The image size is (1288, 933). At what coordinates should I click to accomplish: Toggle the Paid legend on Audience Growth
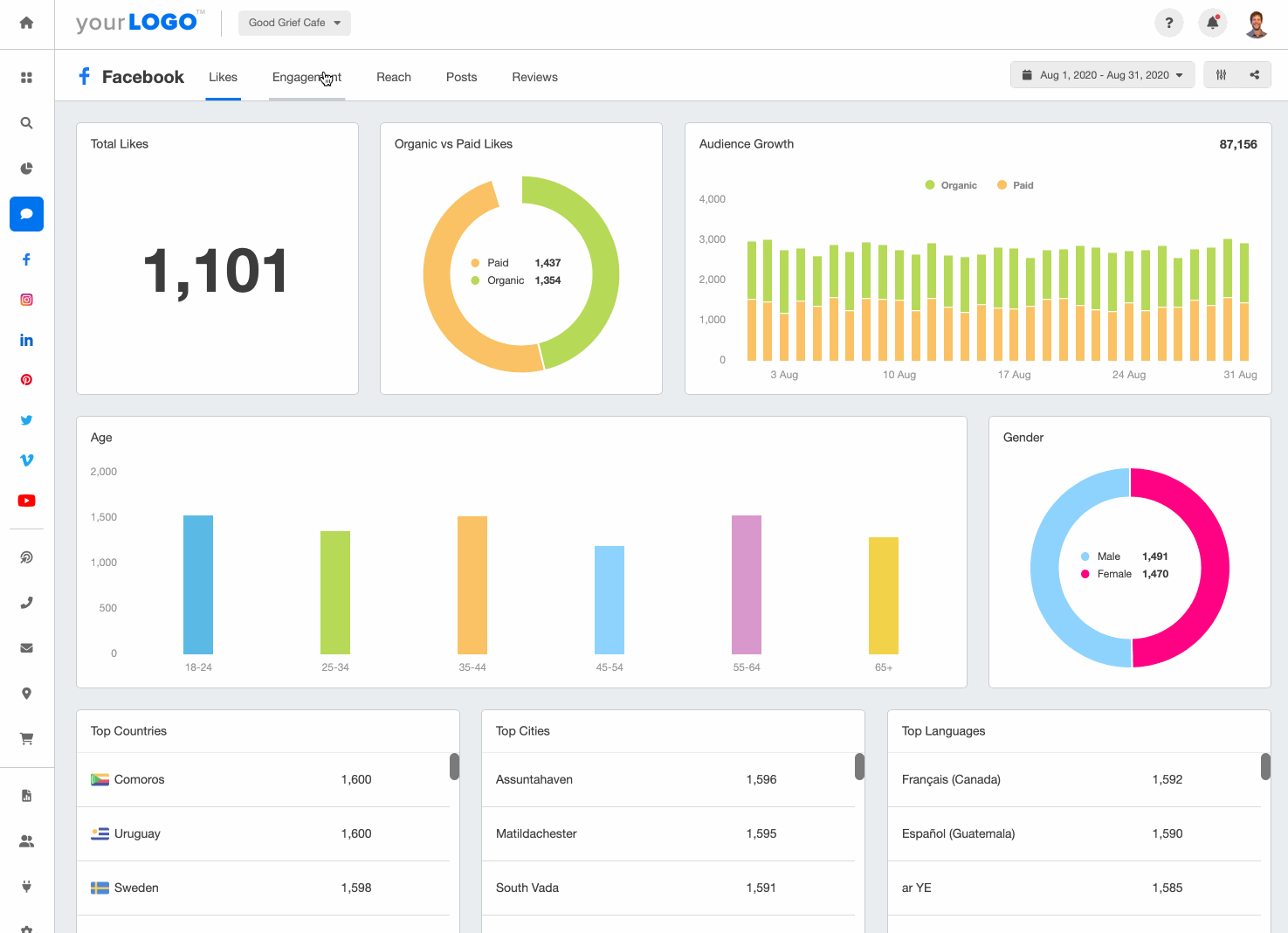pyautogui.click(x=1014, y=184)
